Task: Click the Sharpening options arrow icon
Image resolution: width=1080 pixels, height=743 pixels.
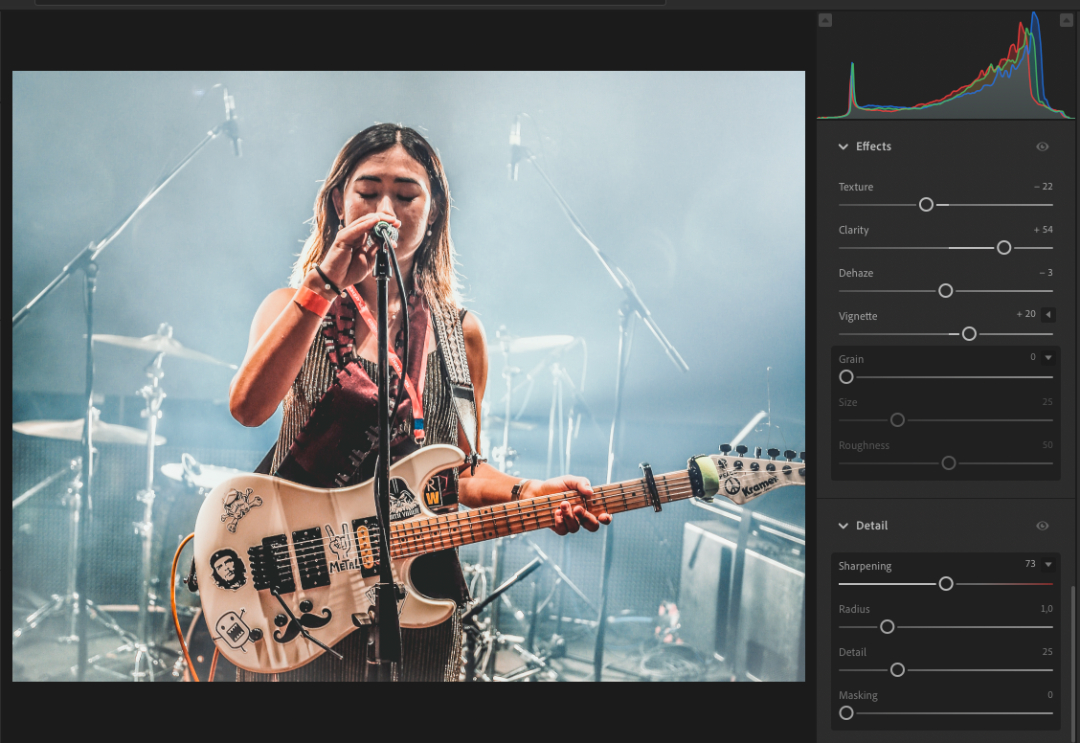Action: (1050, 565)
